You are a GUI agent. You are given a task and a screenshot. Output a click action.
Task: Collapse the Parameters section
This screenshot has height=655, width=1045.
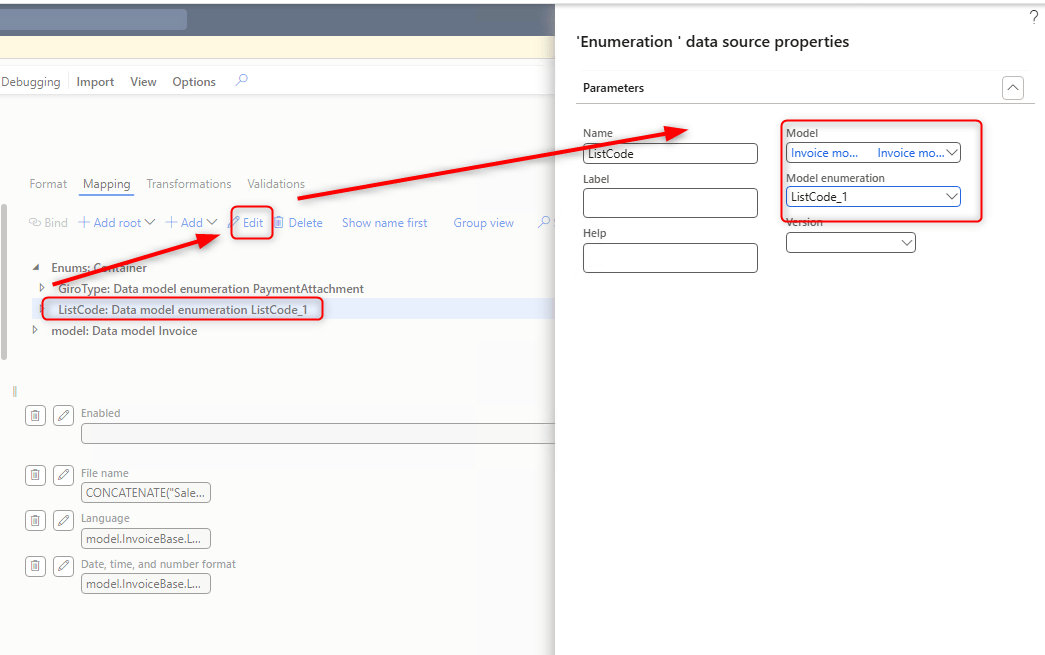pos(1012,88)
